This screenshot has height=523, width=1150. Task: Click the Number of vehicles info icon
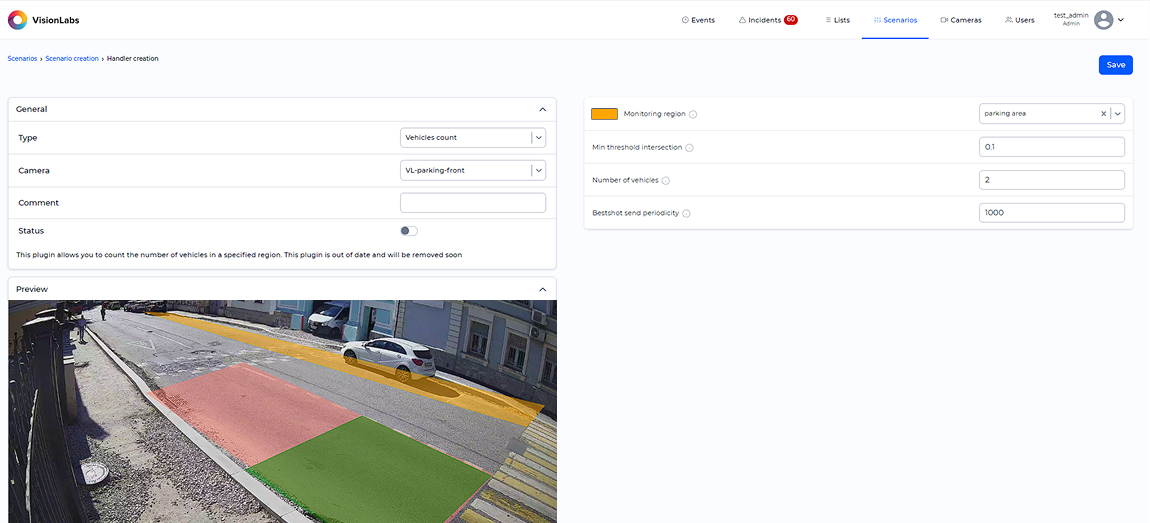(x=666, y=181)
